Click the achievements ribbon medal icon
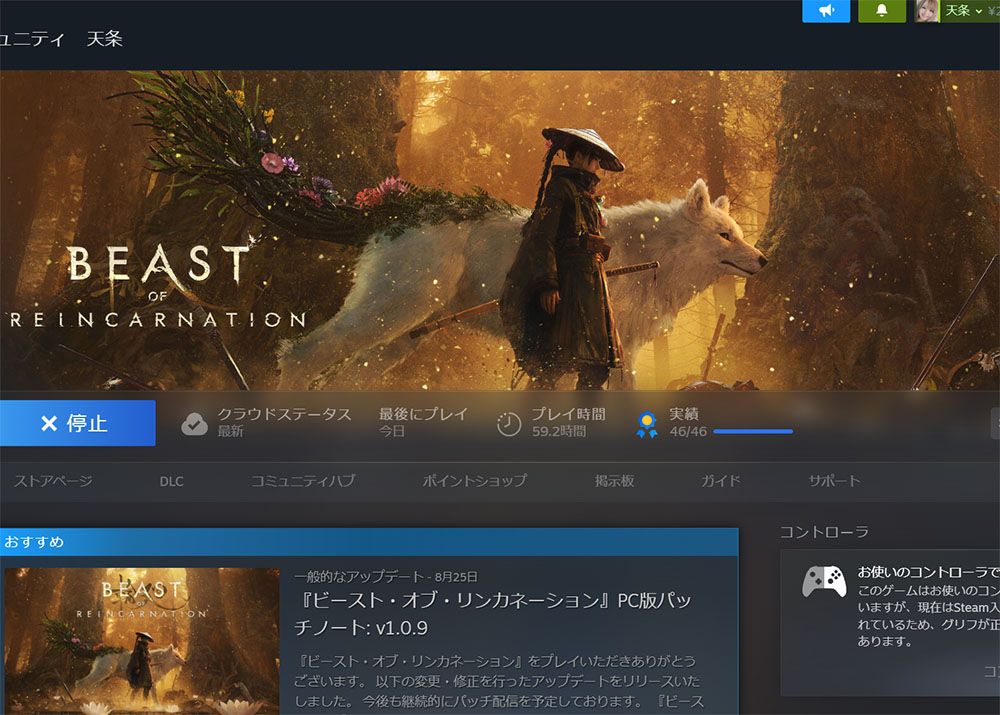The height and width of the screenshot is (715, 1000). tap(647, 425)
